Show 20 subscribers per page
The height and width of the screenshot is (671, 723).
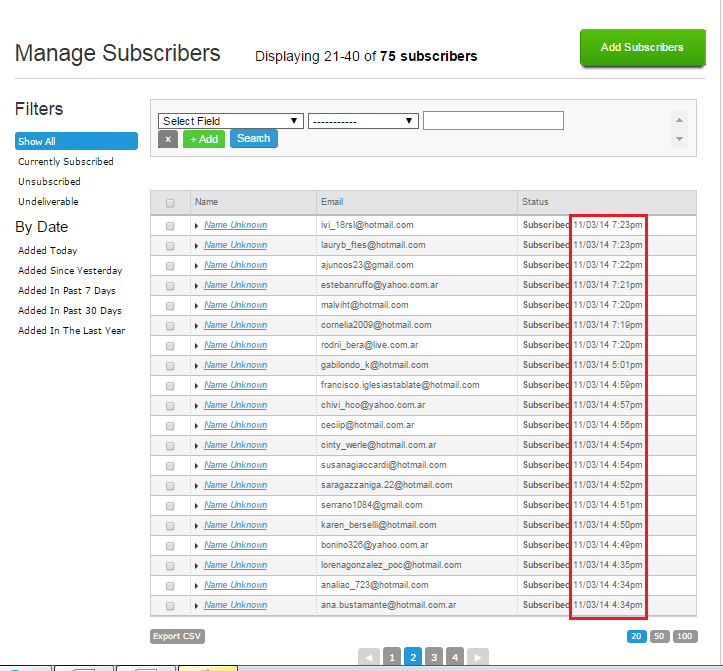pyautogui.click(x=636, y=636)
